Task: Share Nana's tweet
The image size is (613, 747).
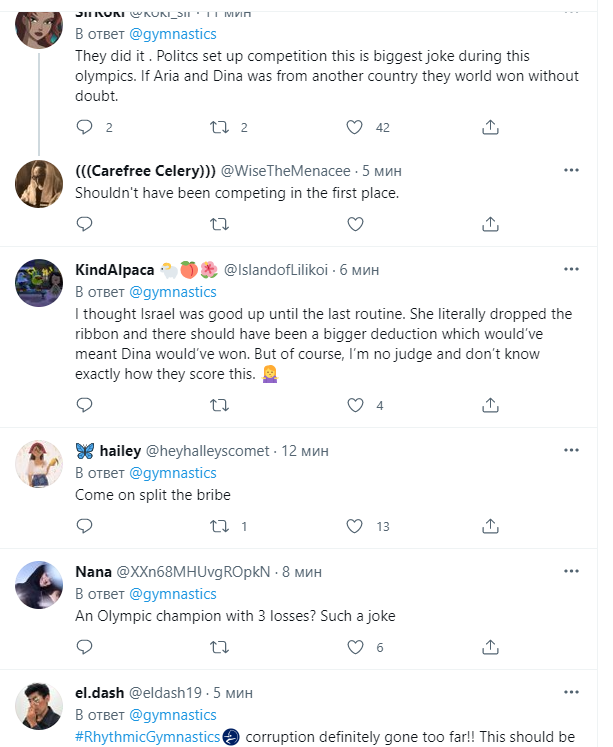Action: click(490, 647)
